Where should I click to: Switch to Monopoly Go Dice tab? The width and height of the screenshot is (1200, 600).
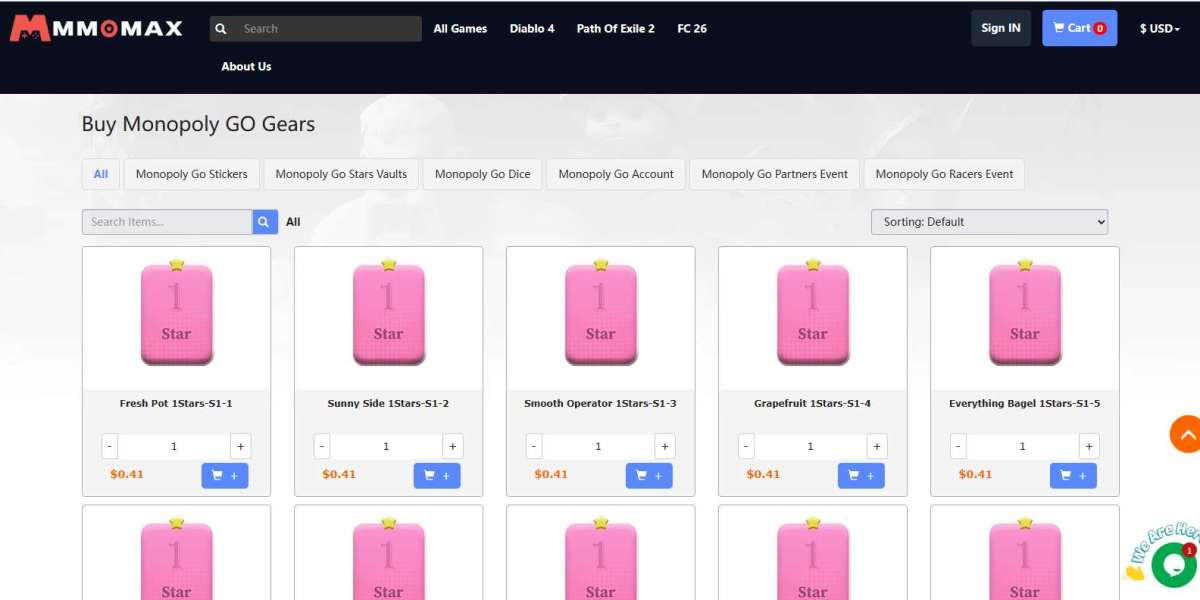tap(483, 174)
